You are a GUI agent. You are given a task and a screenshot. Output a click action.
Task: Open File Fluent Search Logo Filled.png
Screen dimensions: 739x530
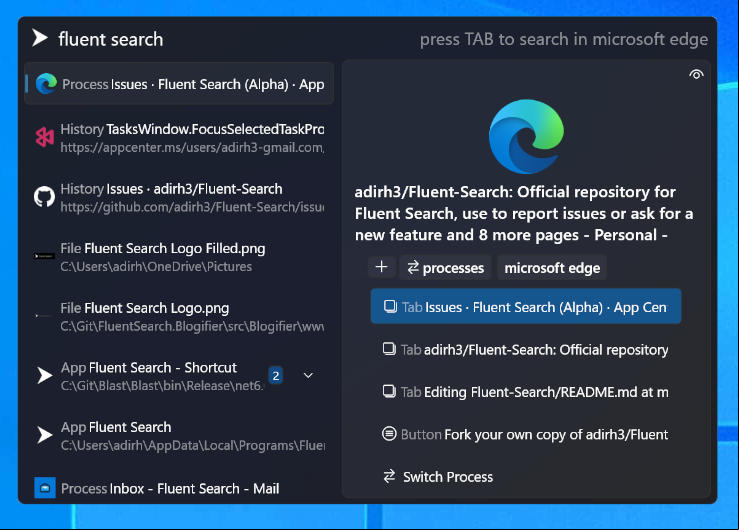pyautogui.click(x=179, y=257)
